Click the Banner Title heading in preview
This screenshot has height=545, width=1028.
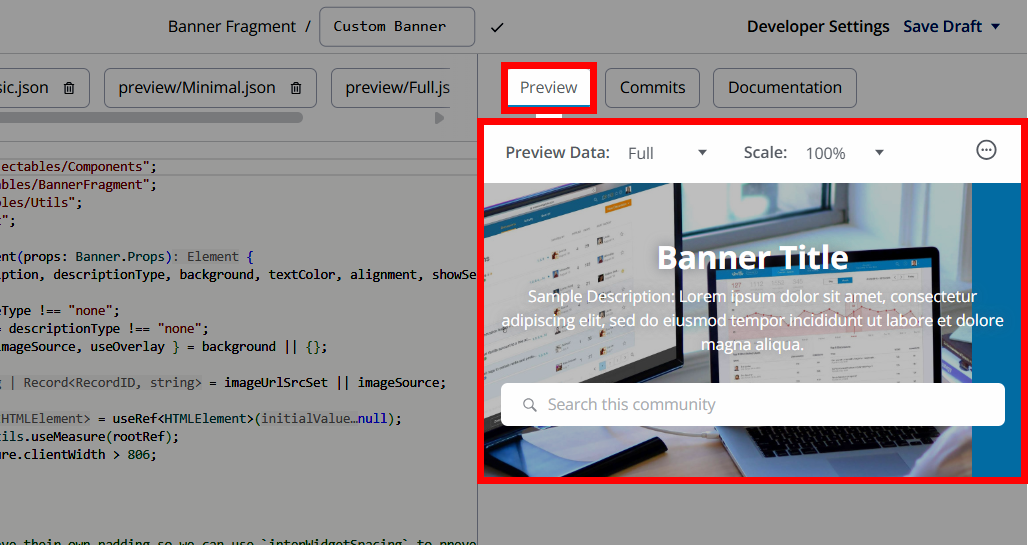tap(753, 257)
